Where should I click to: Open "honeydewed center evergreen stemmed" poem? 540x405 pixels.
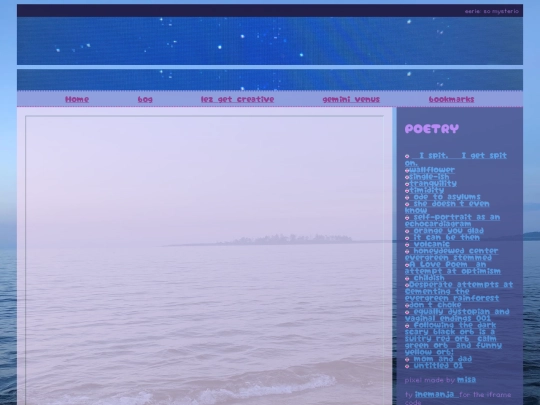tap(451, 254)
